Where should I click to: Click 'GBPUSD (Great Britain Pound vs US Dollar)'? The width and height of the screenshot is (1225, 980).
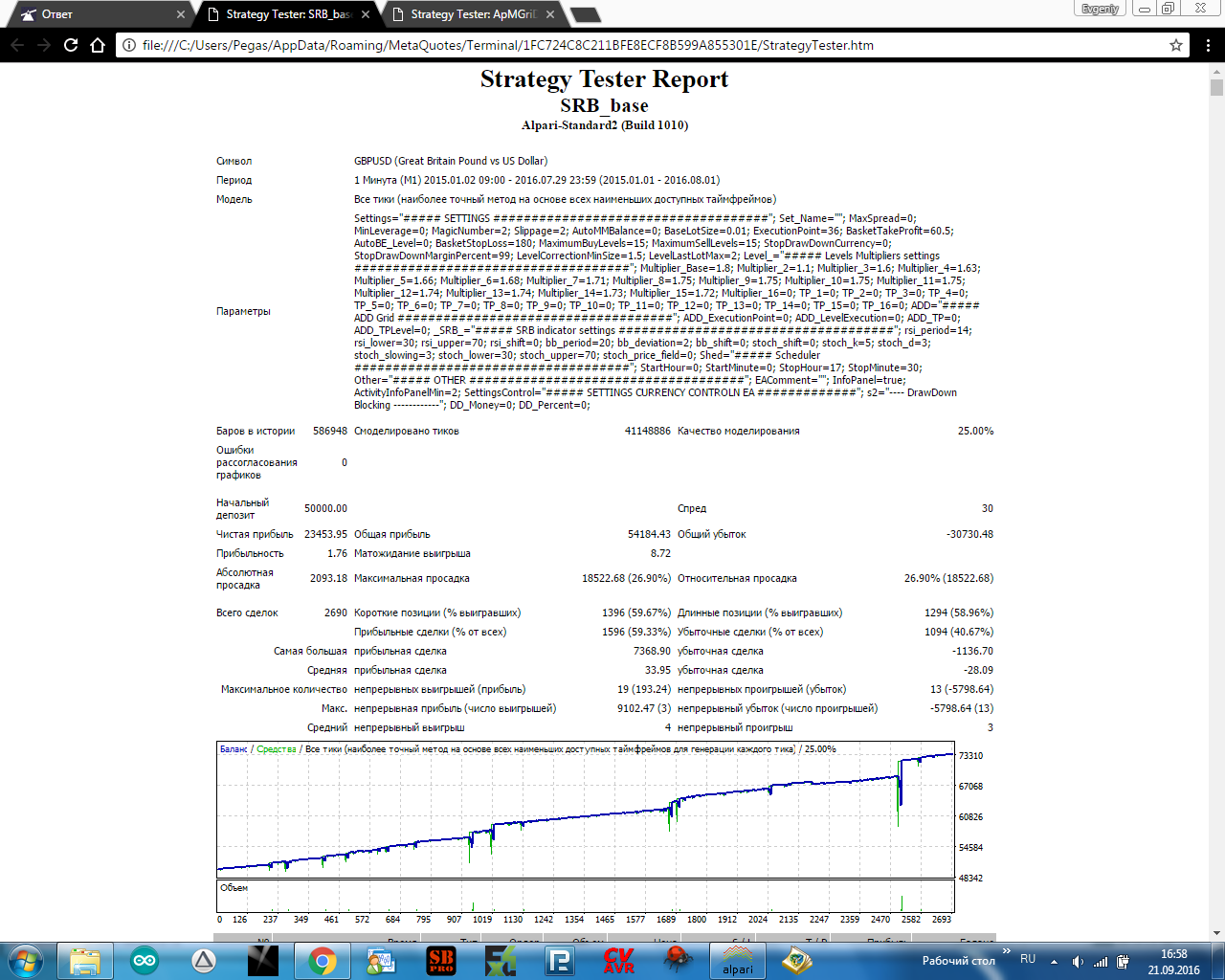tap(451, 161)
